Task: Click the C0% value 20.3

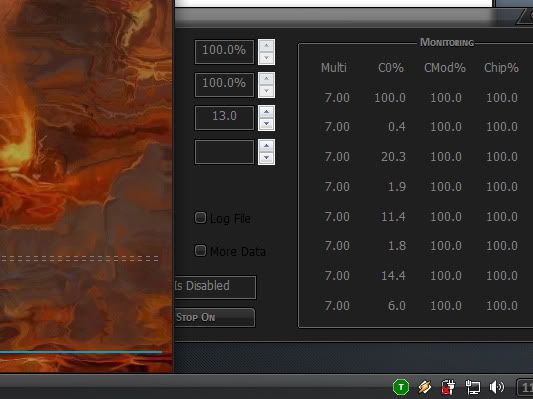Action: [x=393, y=157]
